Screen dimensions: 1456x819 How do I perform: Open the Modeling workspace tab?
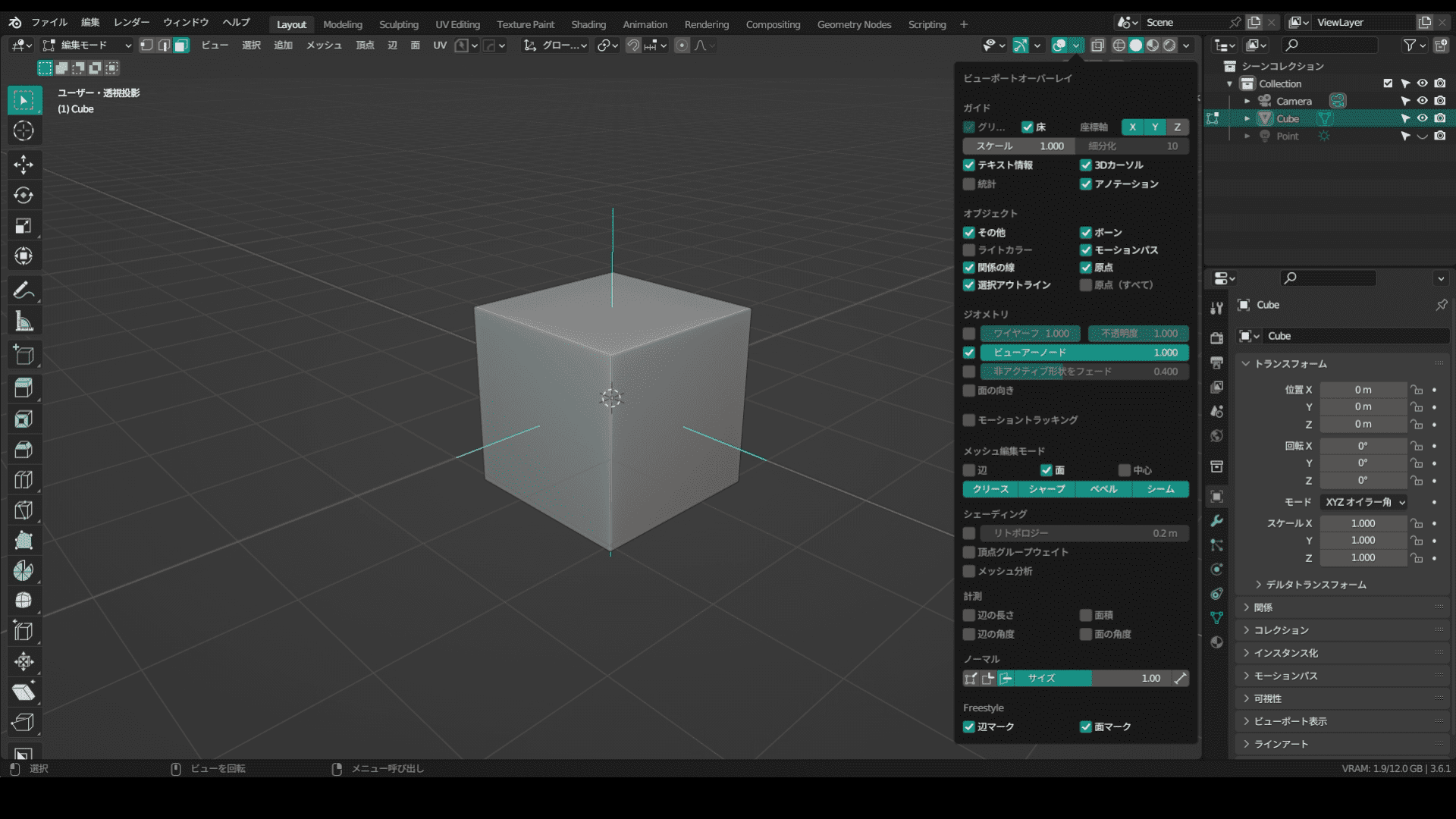point(343,23)
